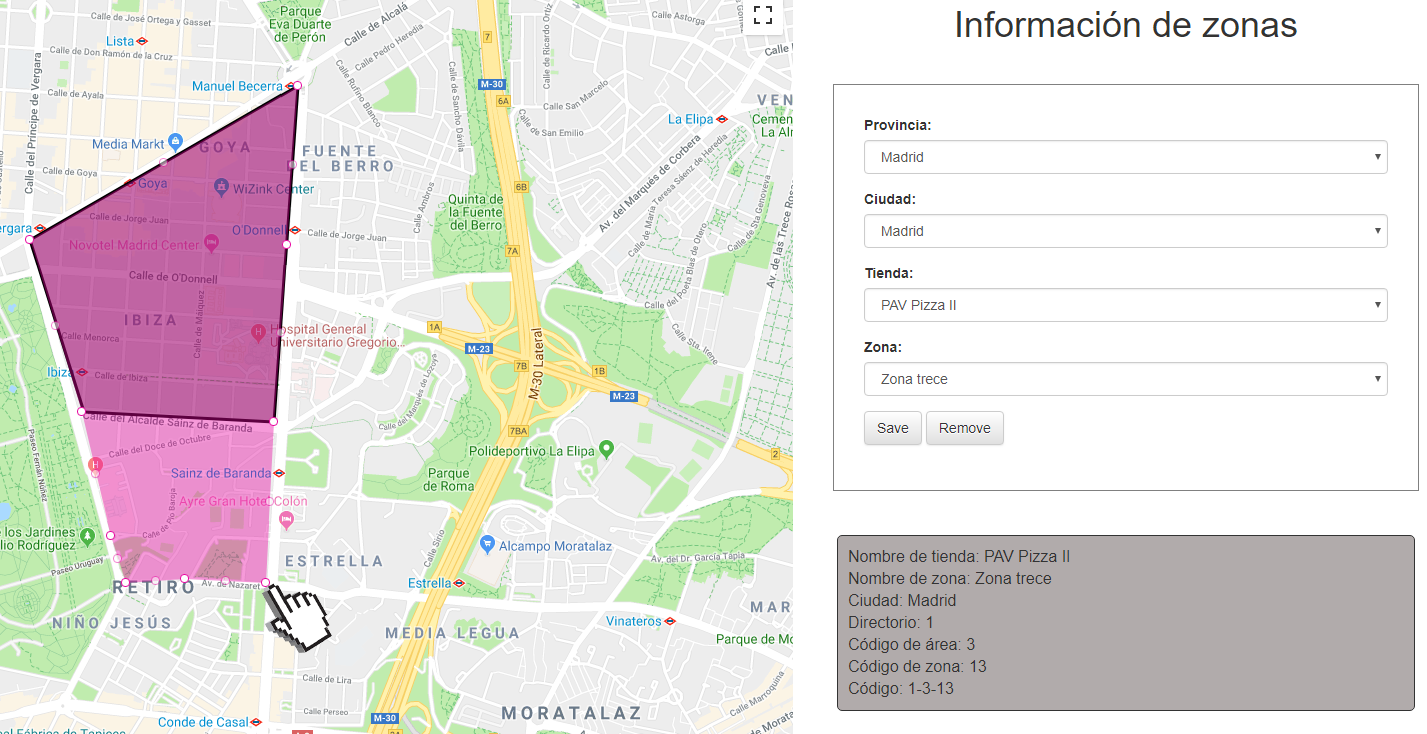The width and height of the screenshot is (1427, 734).
Task: Click the polygon vertex handle beside the hand cursor
Action: click(x=265, y=583)
